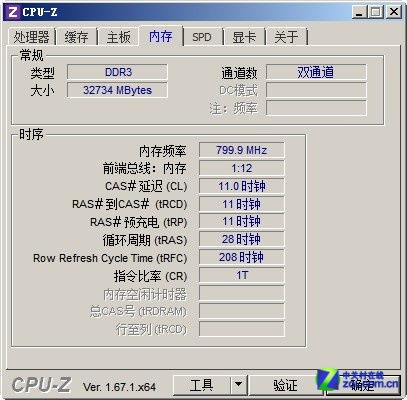Select the 内存 tab
This screenshot has width=407, height=400.
161,36
